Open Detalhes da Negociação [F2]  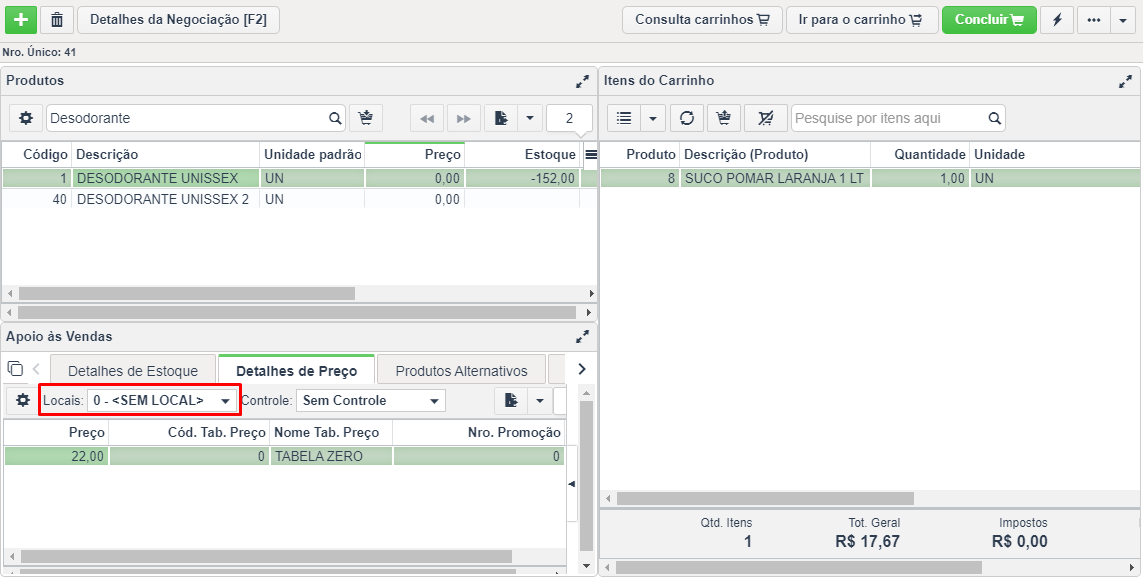(179, 20)
